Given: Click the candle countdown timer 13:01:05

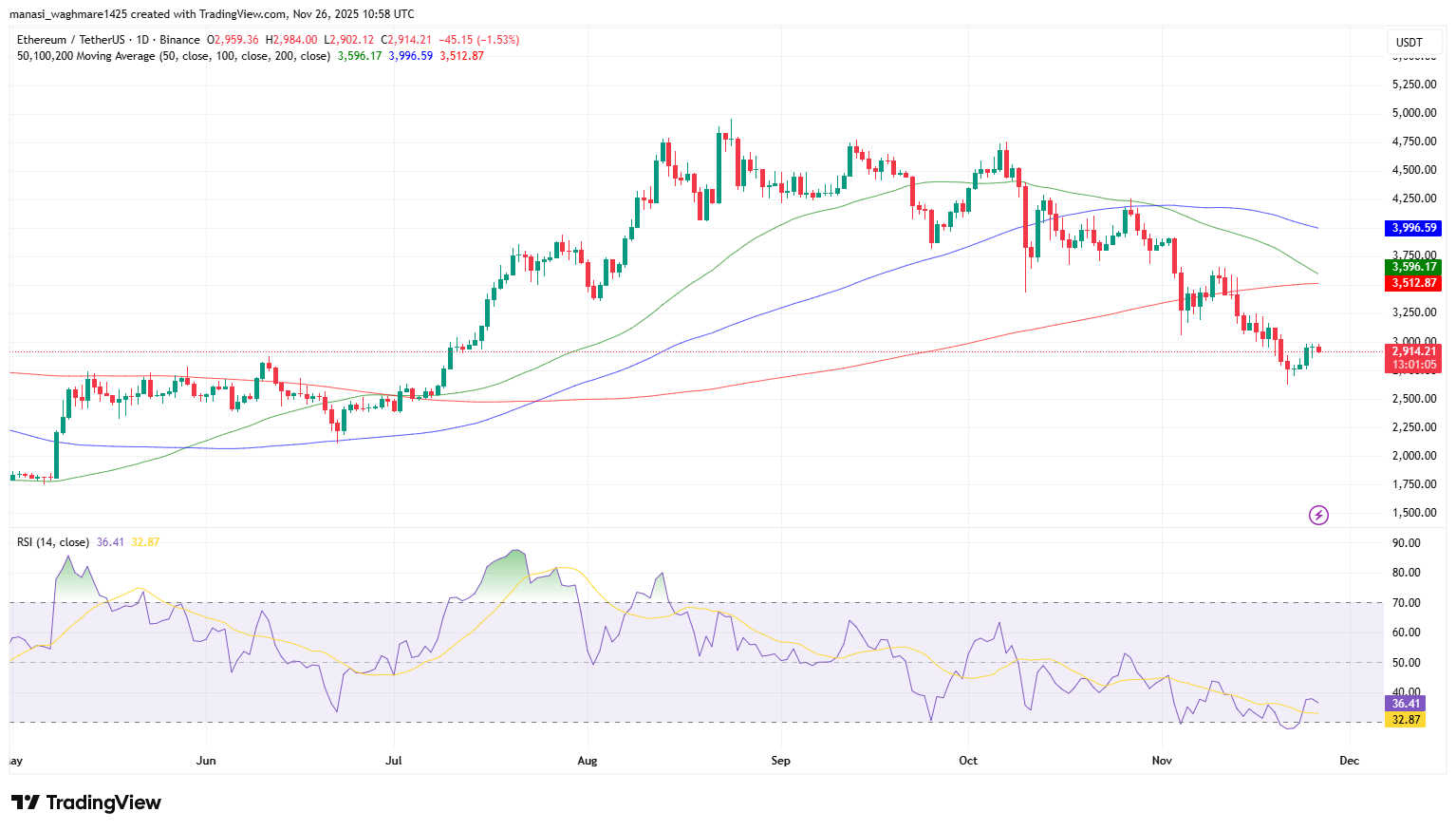Looking at the screenshot, I should coord(1413,364).
